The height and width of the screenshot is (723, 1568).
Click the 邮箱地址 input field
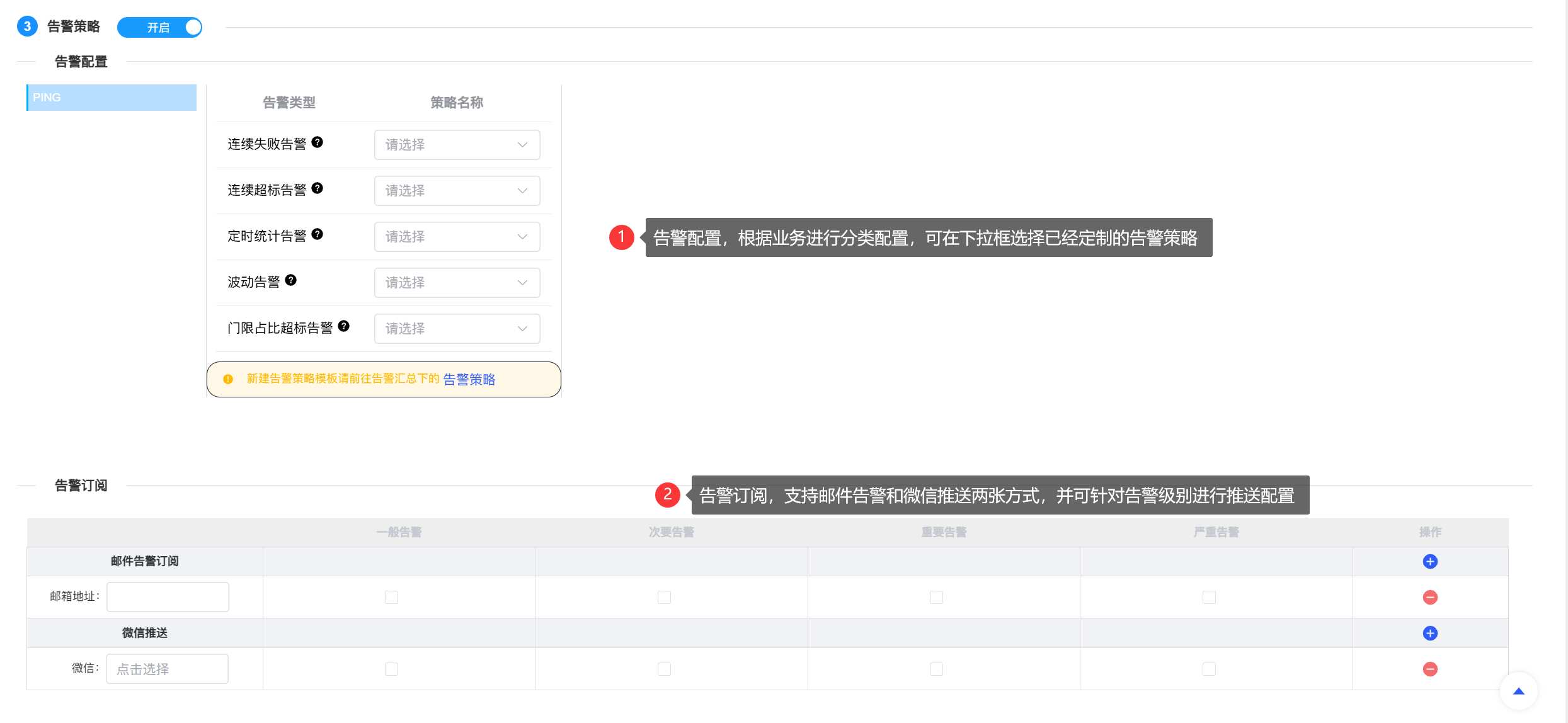[x=168, y=596]
